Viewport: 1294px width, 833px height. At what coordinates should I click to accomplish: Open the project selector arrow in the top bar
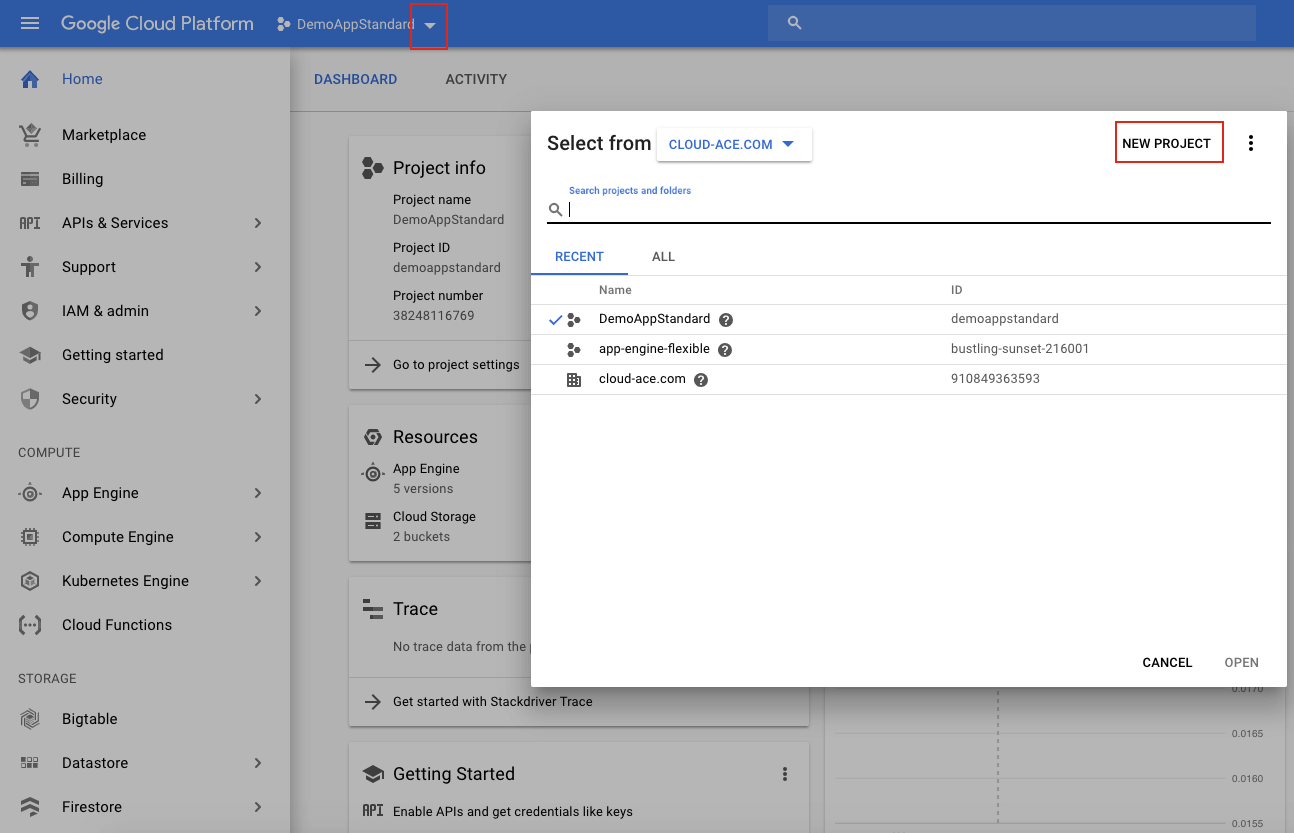[x=430, y=23]
